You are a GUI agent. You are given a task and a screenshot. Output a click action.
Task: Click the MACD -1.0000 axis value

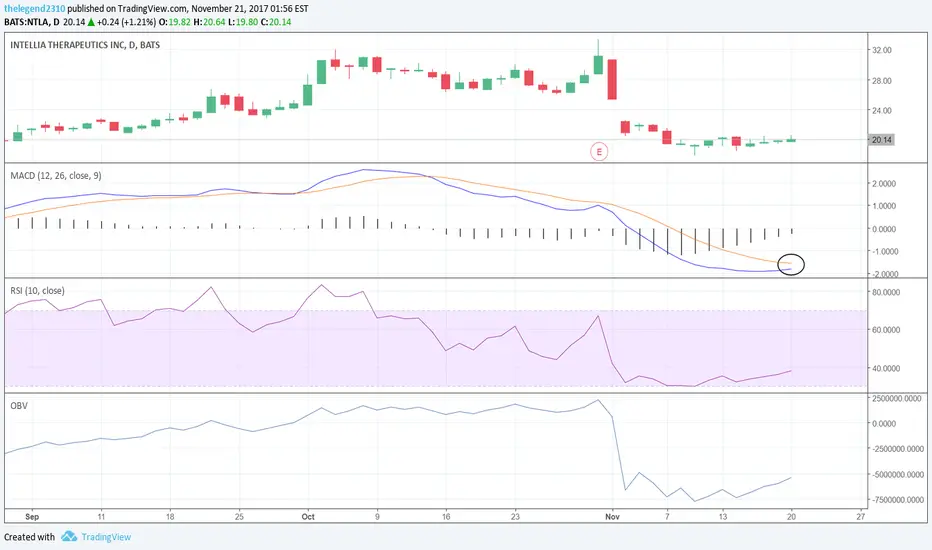pyautogui.click(x=883, y=252)
